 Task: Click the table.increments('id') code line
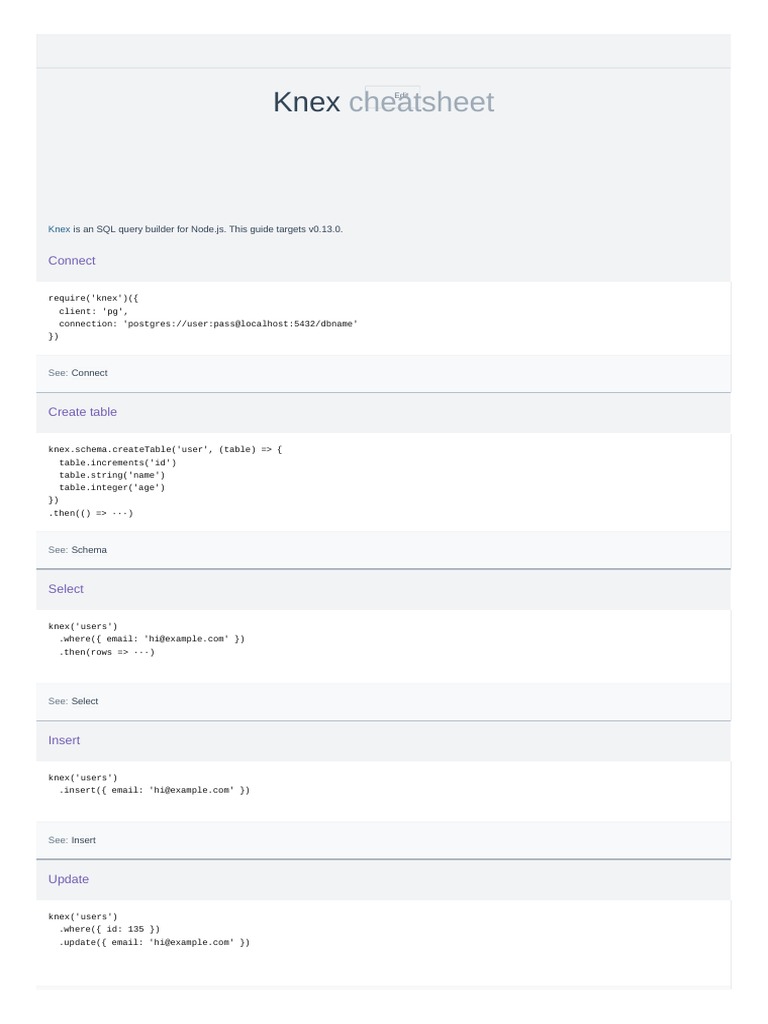[x=117, y=462]
